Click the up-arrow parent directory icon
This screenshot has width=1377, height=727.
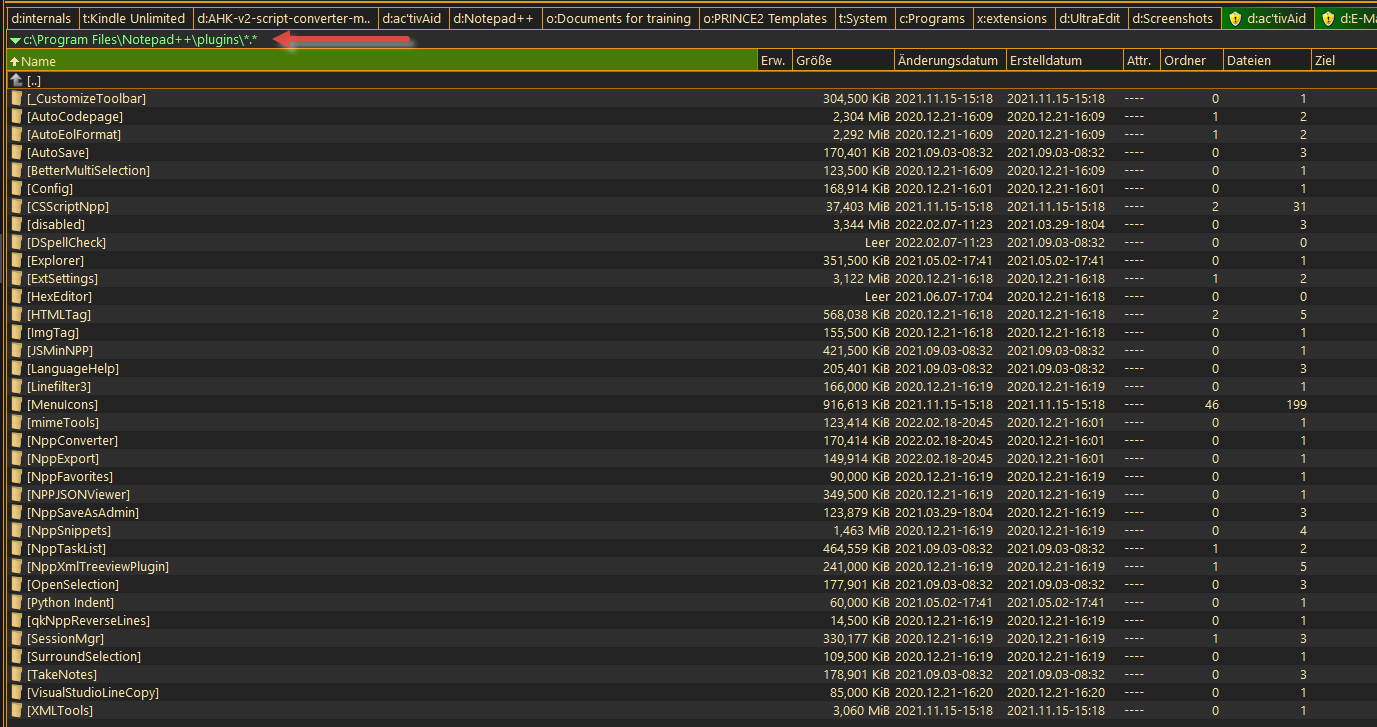tap(16, 80)
